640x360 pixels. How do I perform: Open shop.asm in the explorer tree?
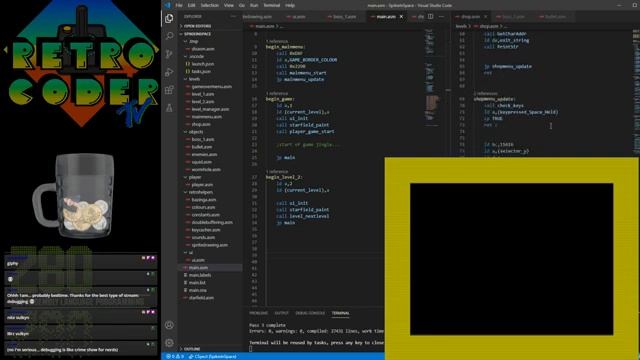pos(201,124)
